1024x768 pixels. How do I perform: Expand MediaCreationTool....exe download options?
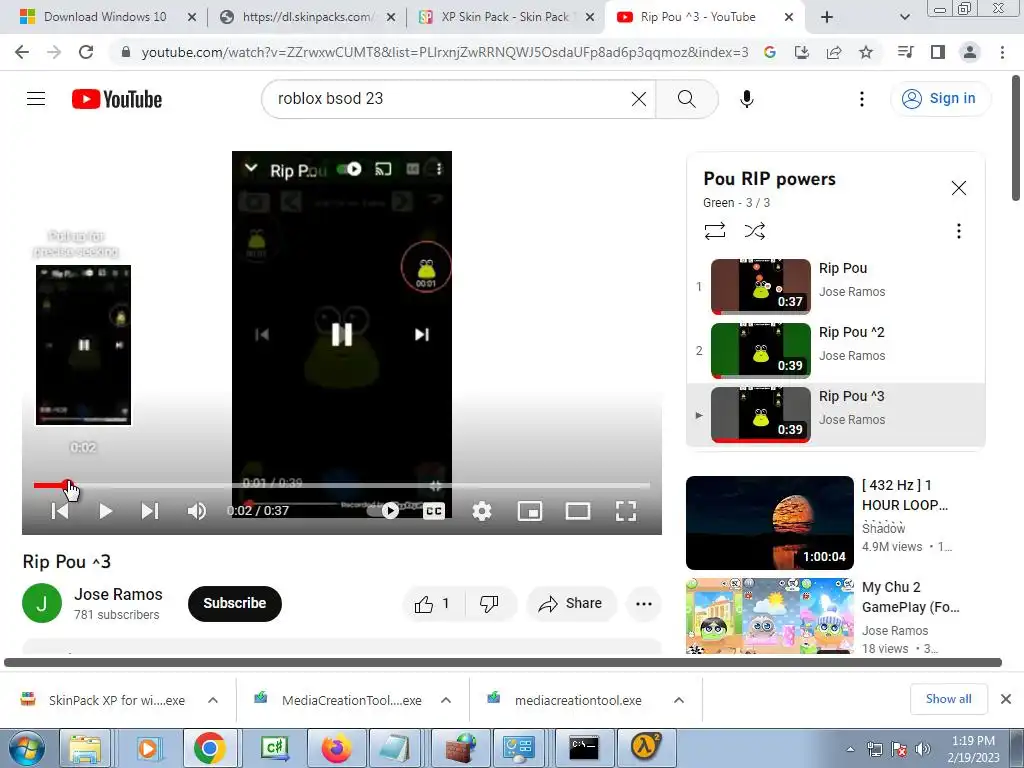(446, 700)
